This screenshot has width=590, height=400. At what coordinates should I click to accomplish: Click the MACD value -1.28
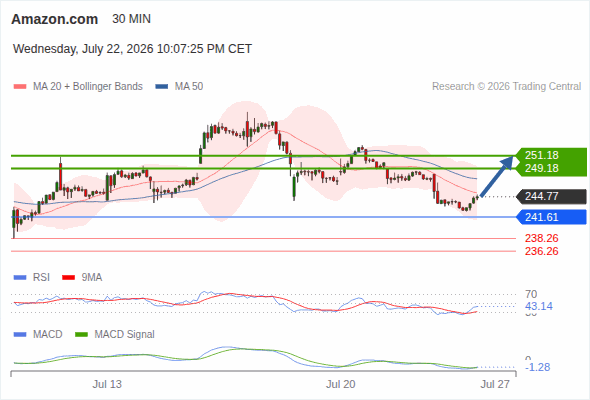pos(538,367)
